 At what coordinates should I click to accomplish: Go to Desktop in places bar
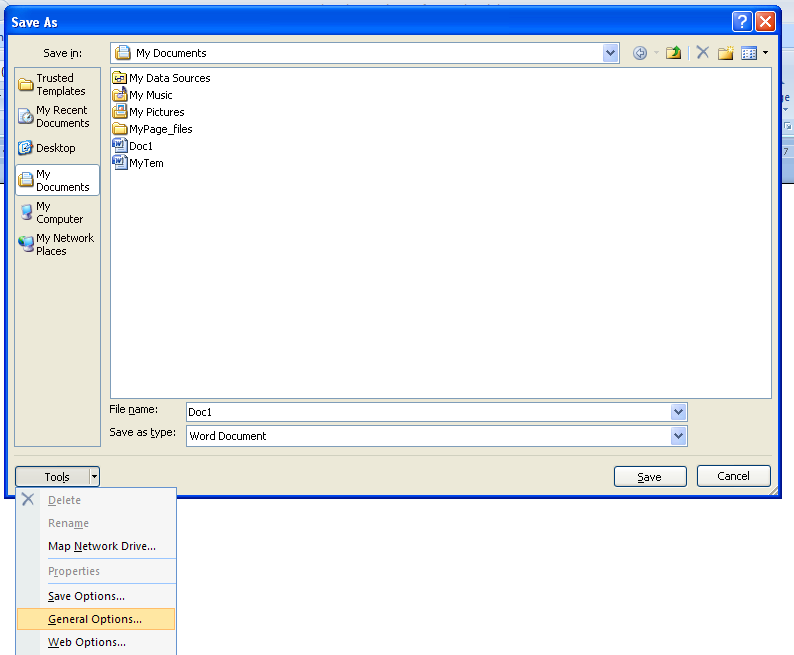click(x=57, y=148)
